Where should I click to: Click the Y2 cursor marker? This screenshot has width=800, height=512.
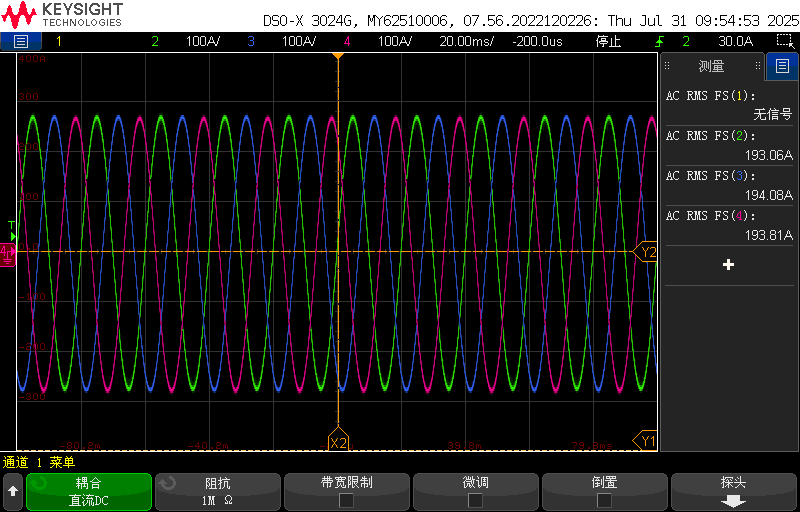coord(647,253)
